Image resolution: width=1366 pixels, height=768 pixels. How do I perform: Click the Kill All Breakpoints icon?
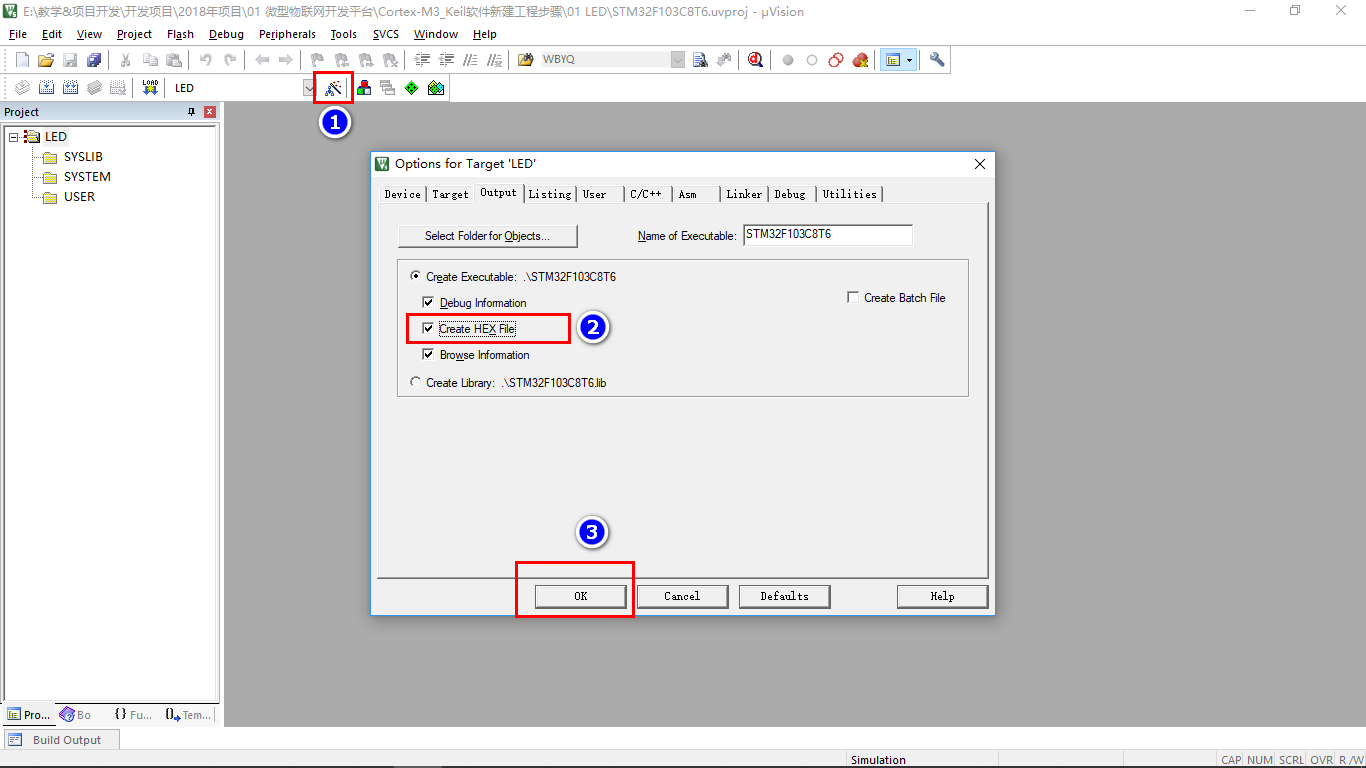pyautogui.click(x=860, y=60)
